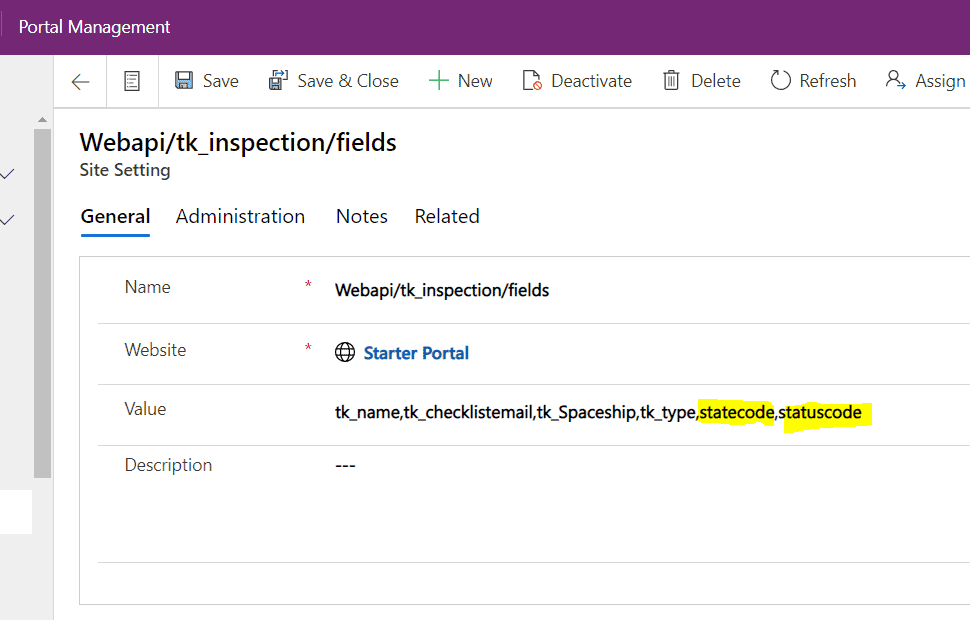Open the Starter Portal website link
The image size is (970, 620).
[x=416, y=353]
